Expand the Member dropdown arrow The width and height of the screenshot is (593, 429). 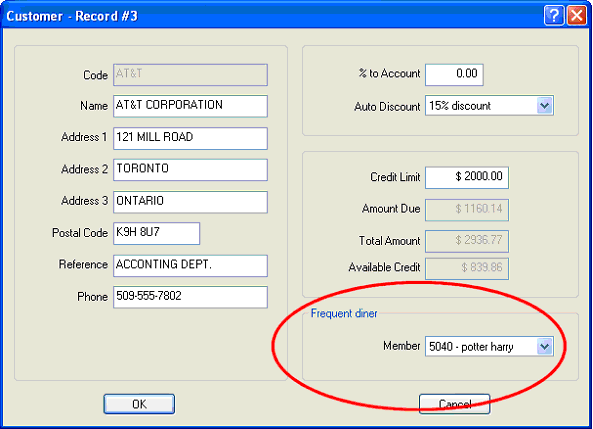545,346
